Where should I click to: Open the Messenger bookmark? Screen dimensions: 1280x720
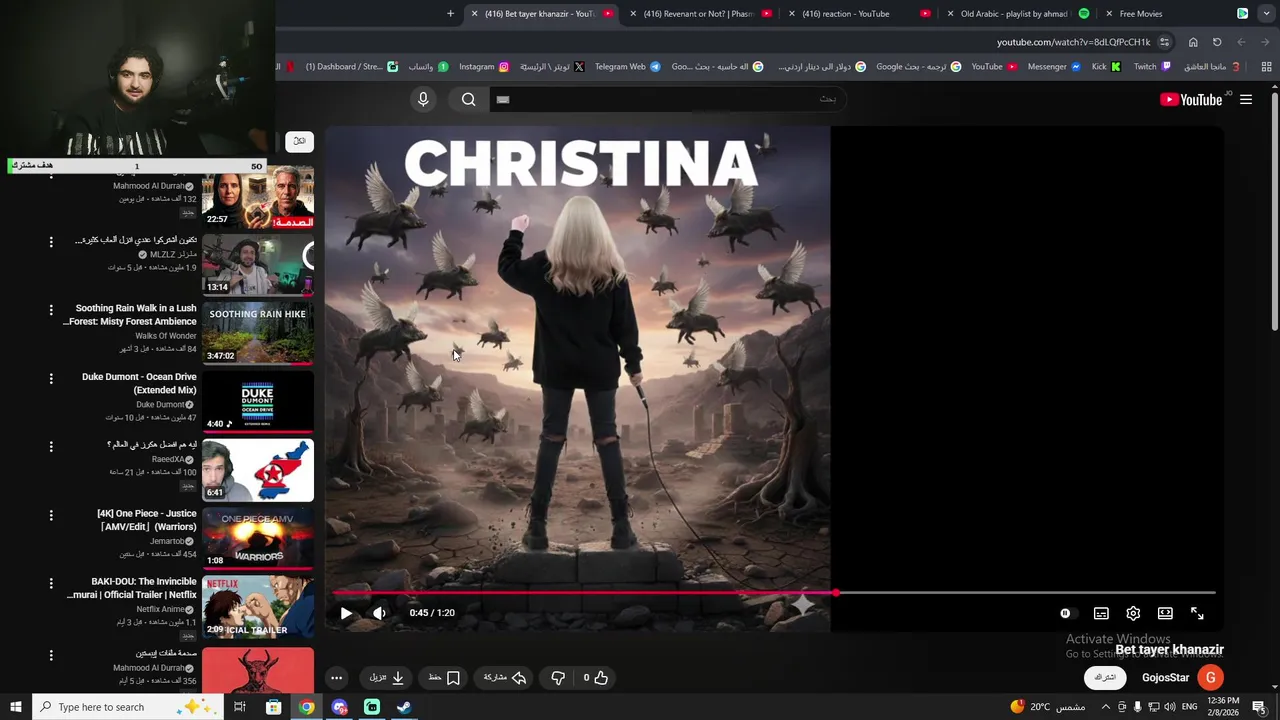1054,67
